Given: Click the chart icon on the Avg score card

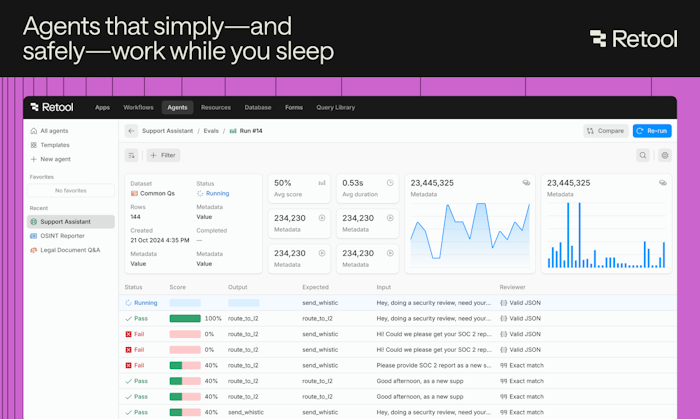Looking at the screenshot, I should tap(322, 183).
